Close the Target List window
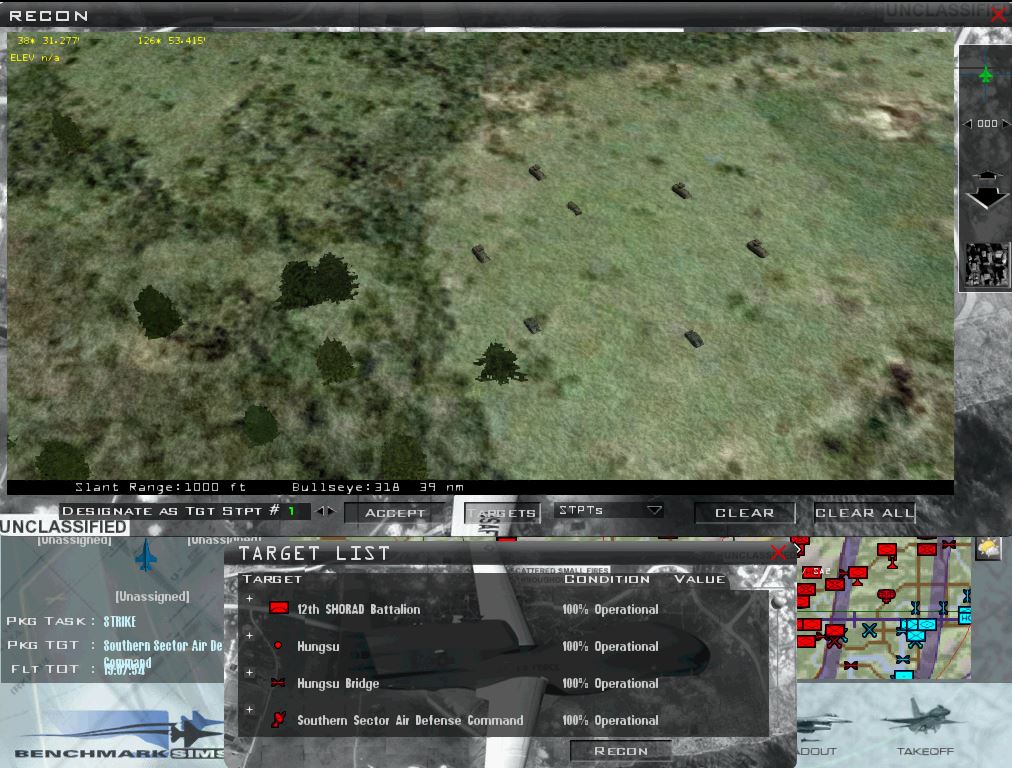 (x=778, y=552)
